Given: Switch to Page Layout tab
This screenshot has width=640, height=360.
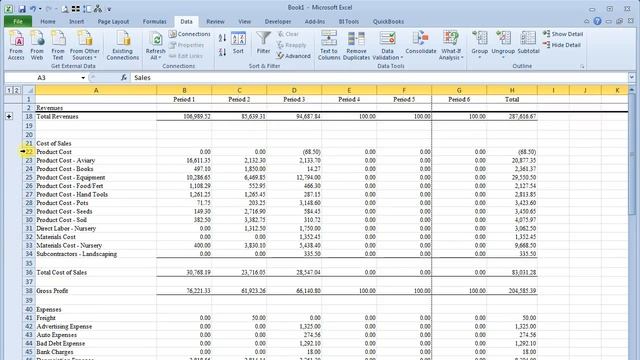Looking at the screenshot, I should click(113, 22).
